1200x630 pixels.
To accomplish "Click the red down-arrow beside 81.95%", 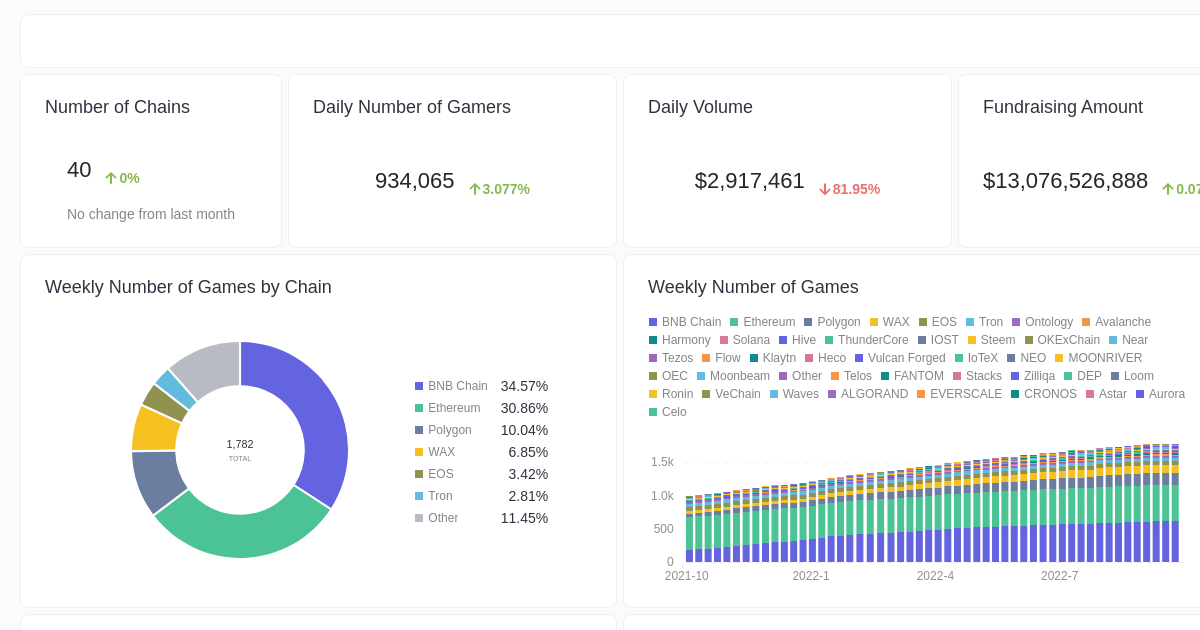I will pos(823,188).
